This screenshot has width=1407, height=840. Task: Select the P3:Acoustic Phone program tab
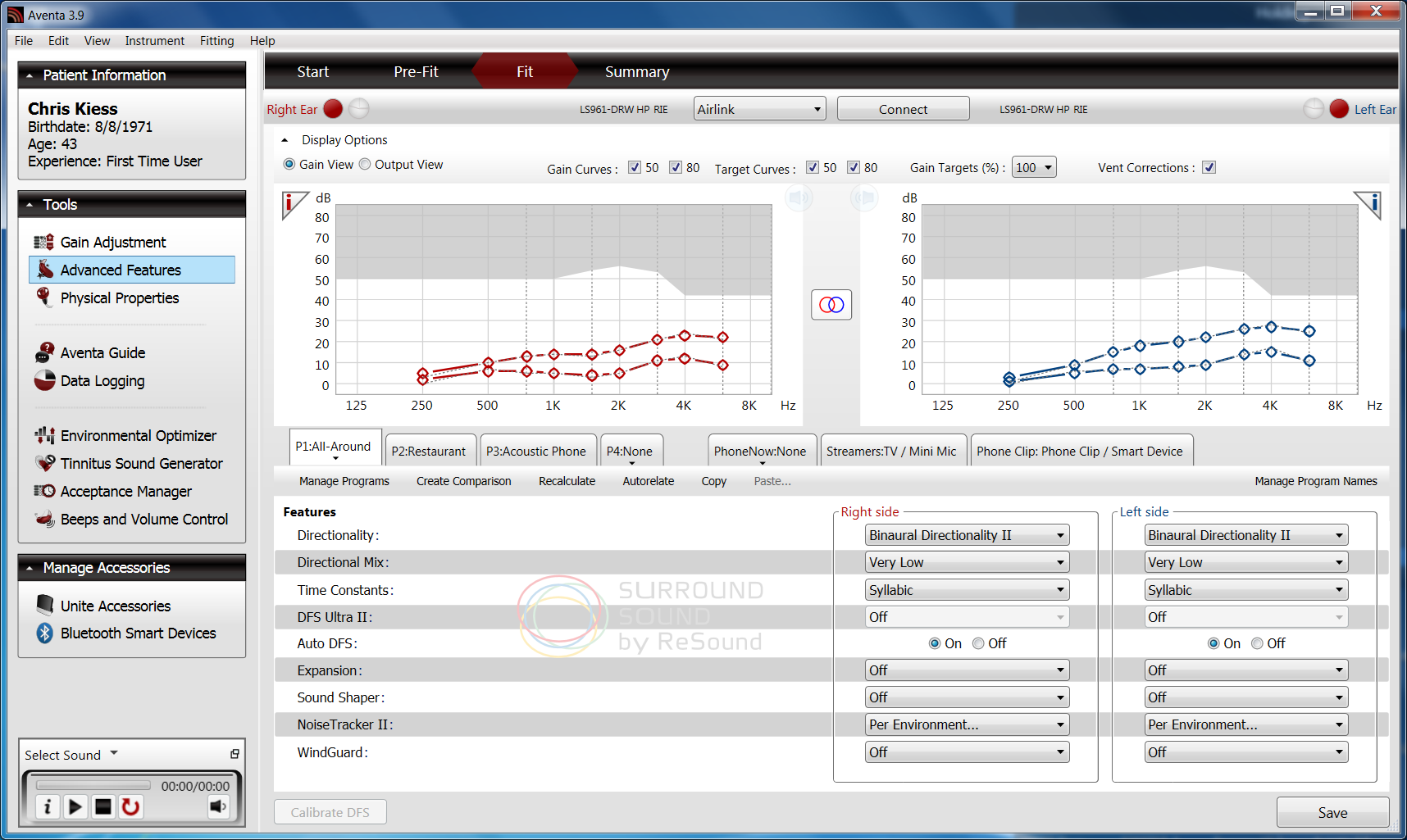click(x=536, y=451)
